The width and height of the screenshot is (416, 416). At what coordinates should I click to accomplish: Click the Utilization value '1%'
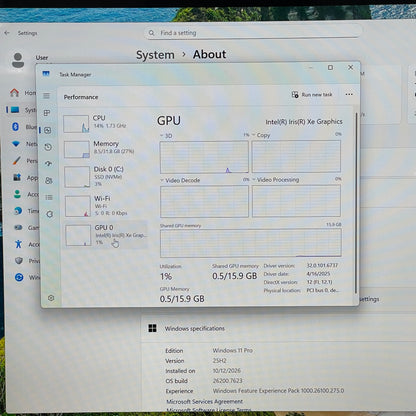tap(166, 276)
